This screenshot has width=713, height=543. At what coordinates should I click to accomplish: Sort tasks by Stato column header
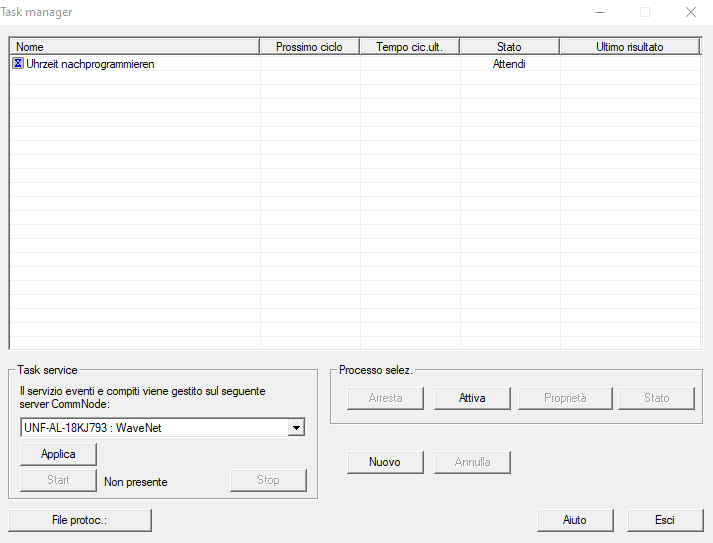click(509, 46)
